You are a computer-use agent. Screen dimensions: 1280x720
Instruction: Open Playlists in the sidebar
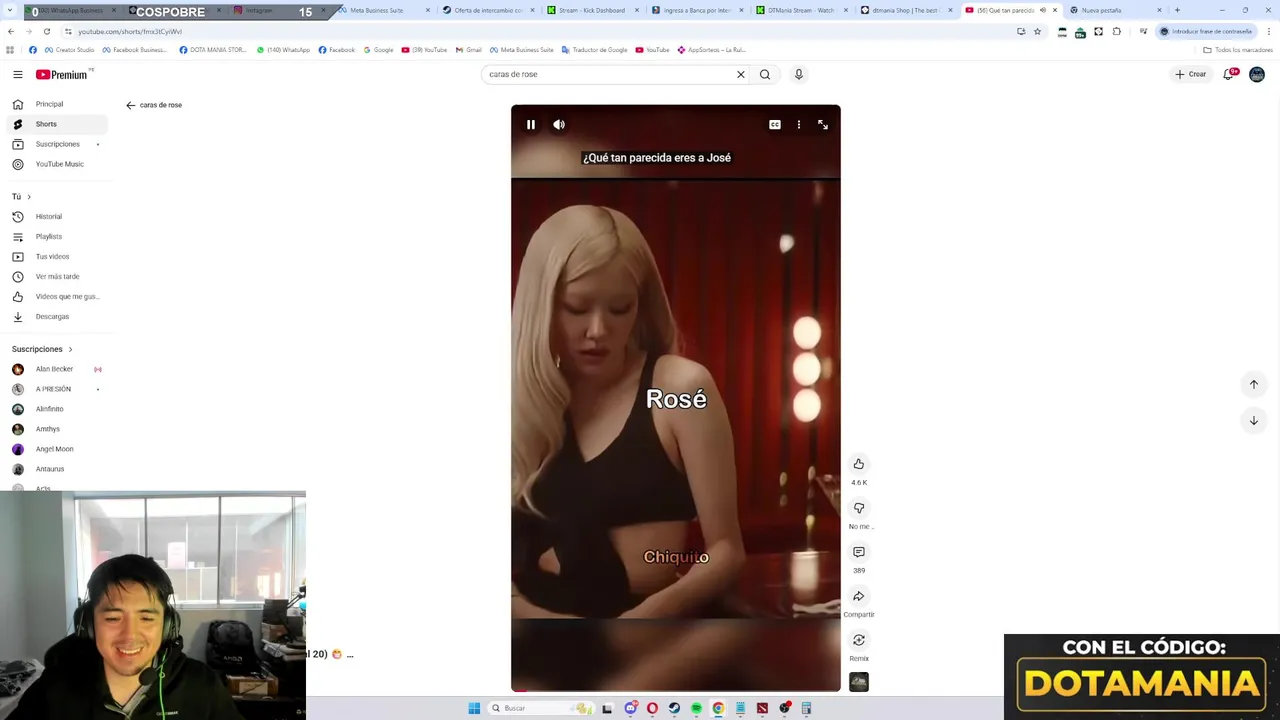click(56, 236)
